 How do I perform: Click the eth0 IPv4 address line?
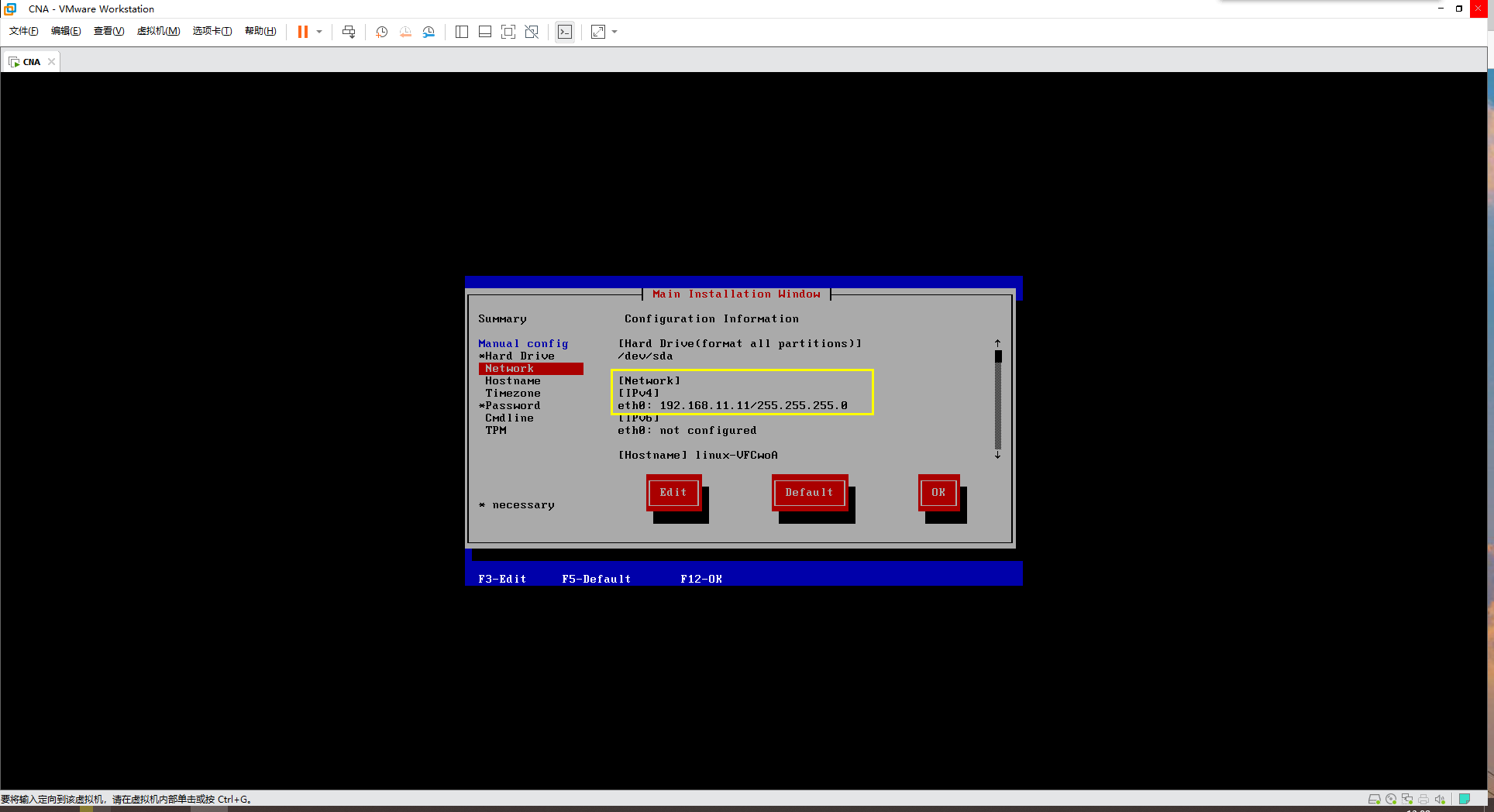(732, 406)
